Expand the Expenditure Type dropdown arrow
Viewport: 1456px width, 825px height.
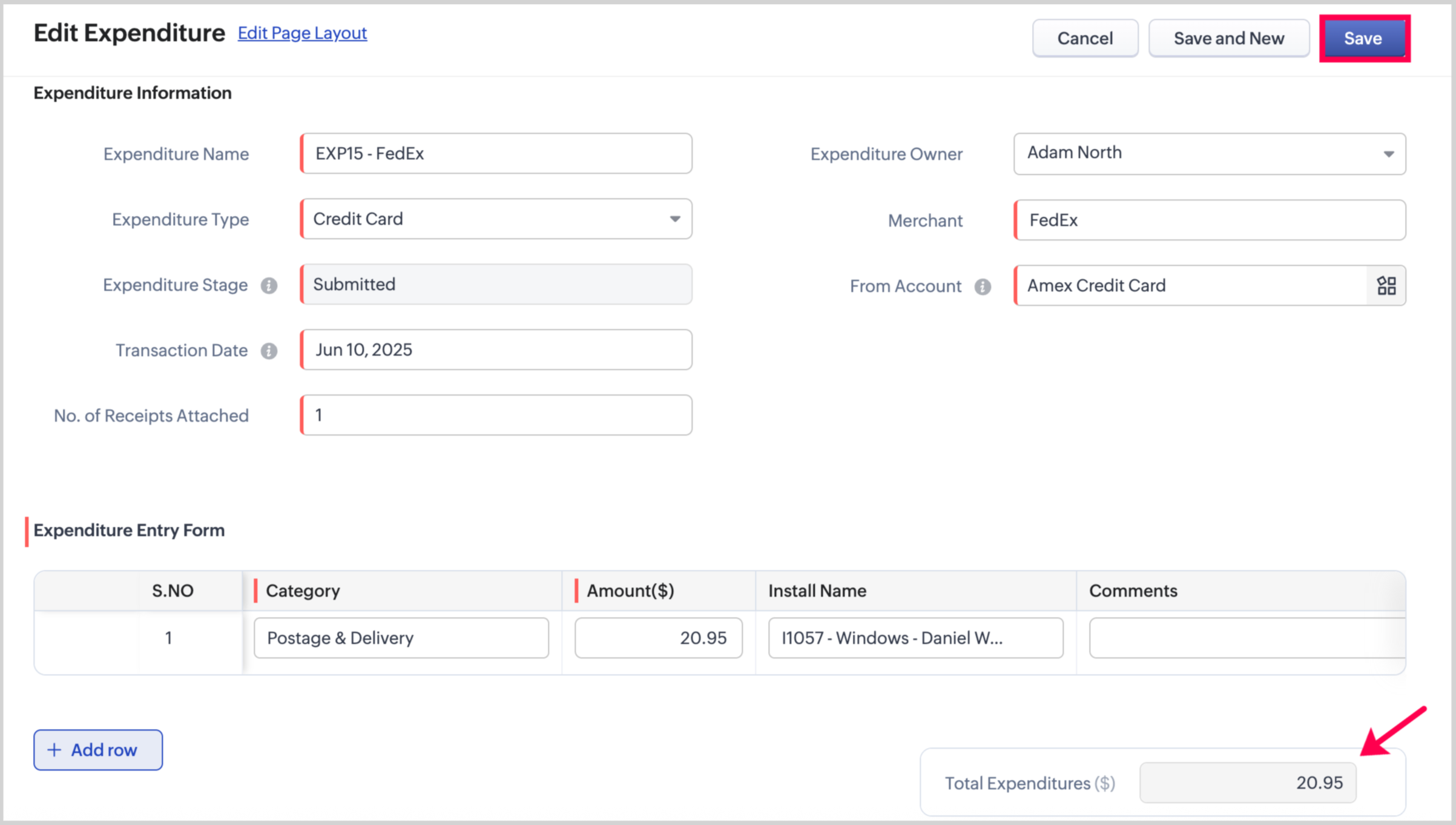674,219
